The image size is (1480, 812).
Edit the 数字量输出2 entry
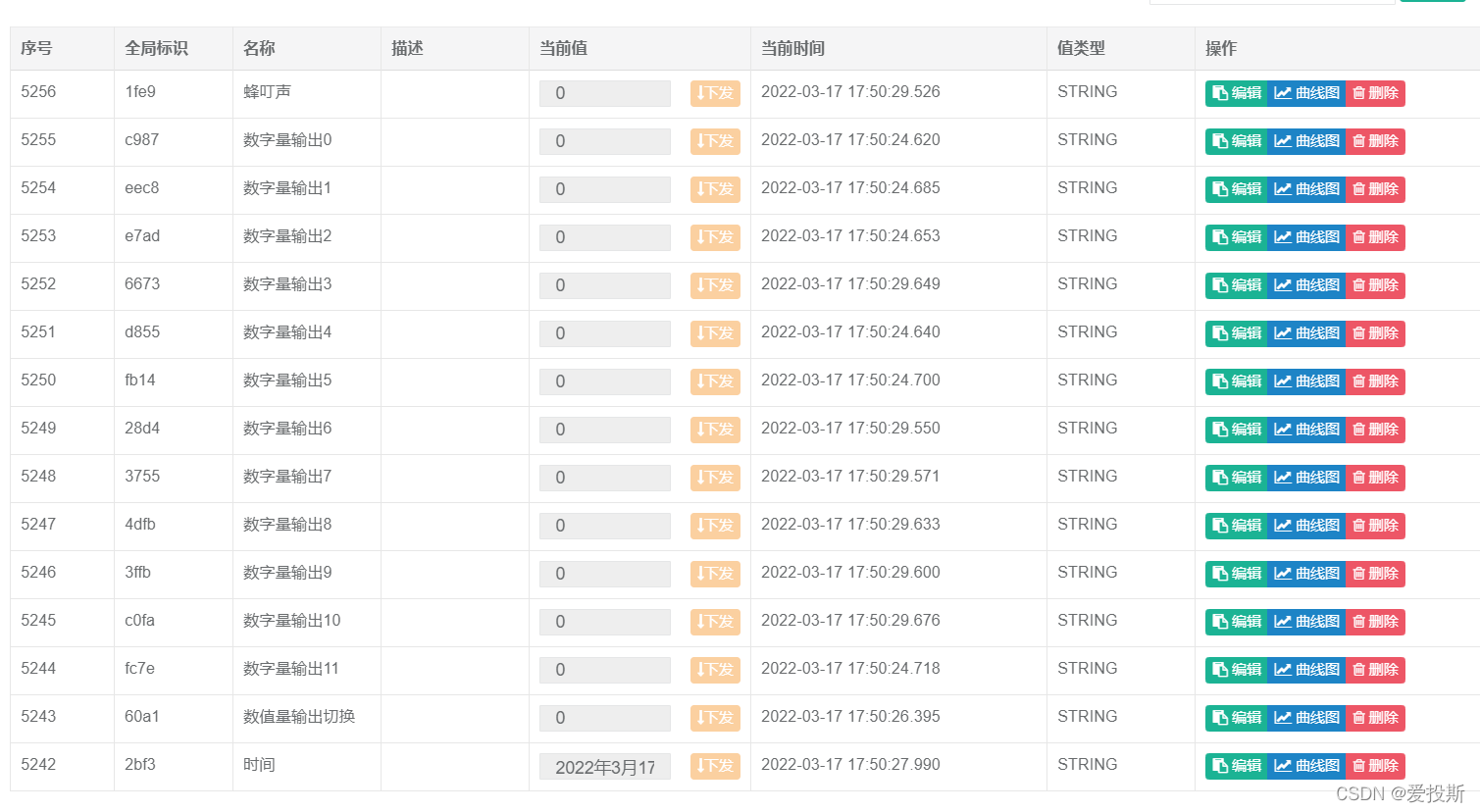pyautogui.click(x=1236, y=237)
